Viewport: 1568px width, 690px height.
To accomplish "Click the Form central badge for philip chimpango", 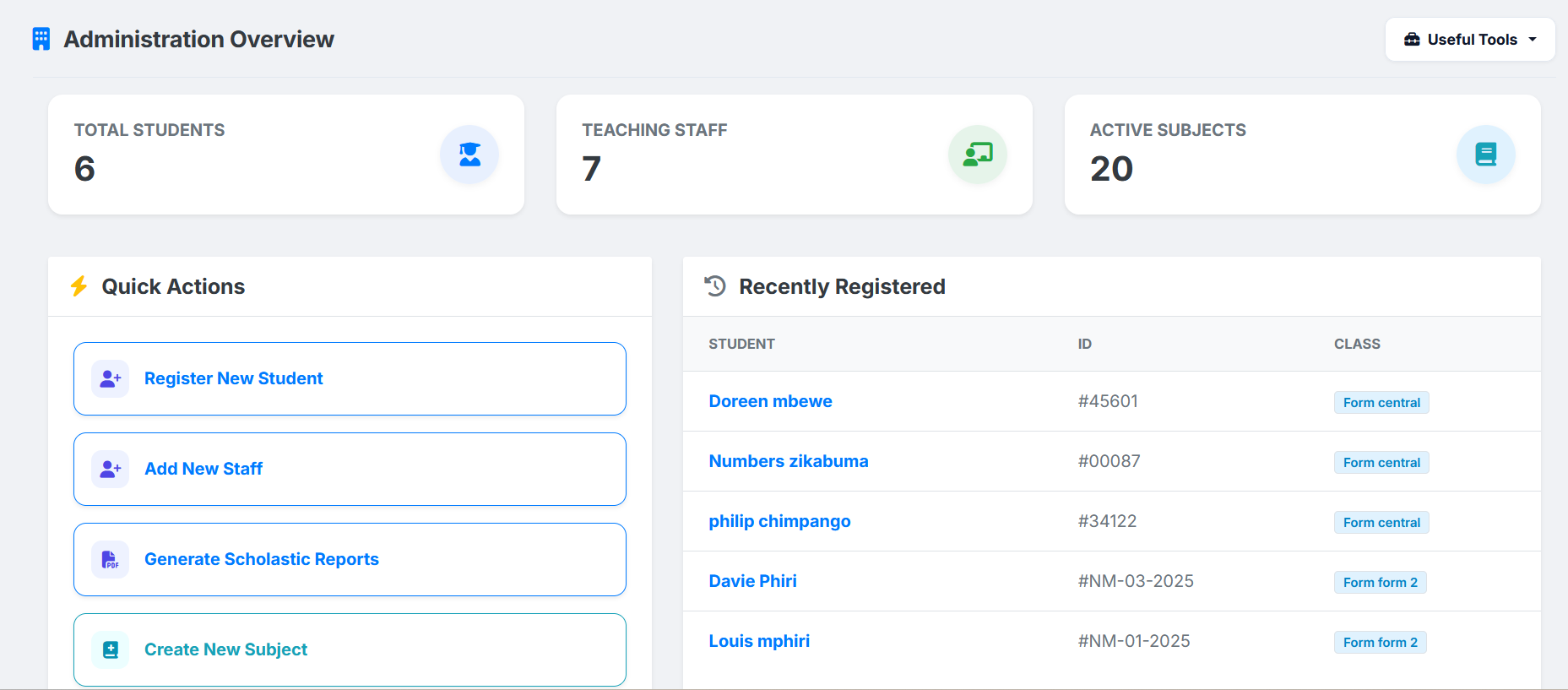I will pos(1381,523).
